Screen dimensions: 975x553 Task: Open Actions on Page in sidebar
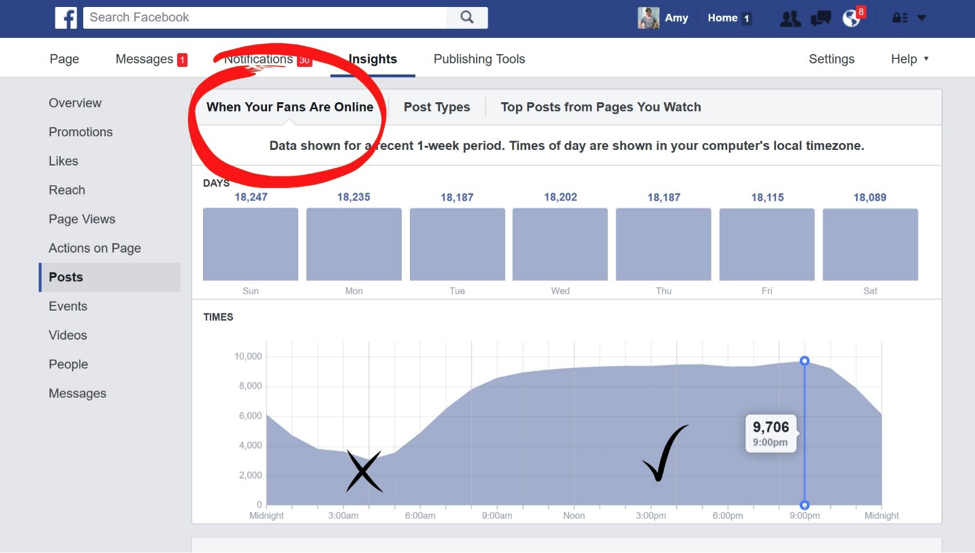coord(95,248)
